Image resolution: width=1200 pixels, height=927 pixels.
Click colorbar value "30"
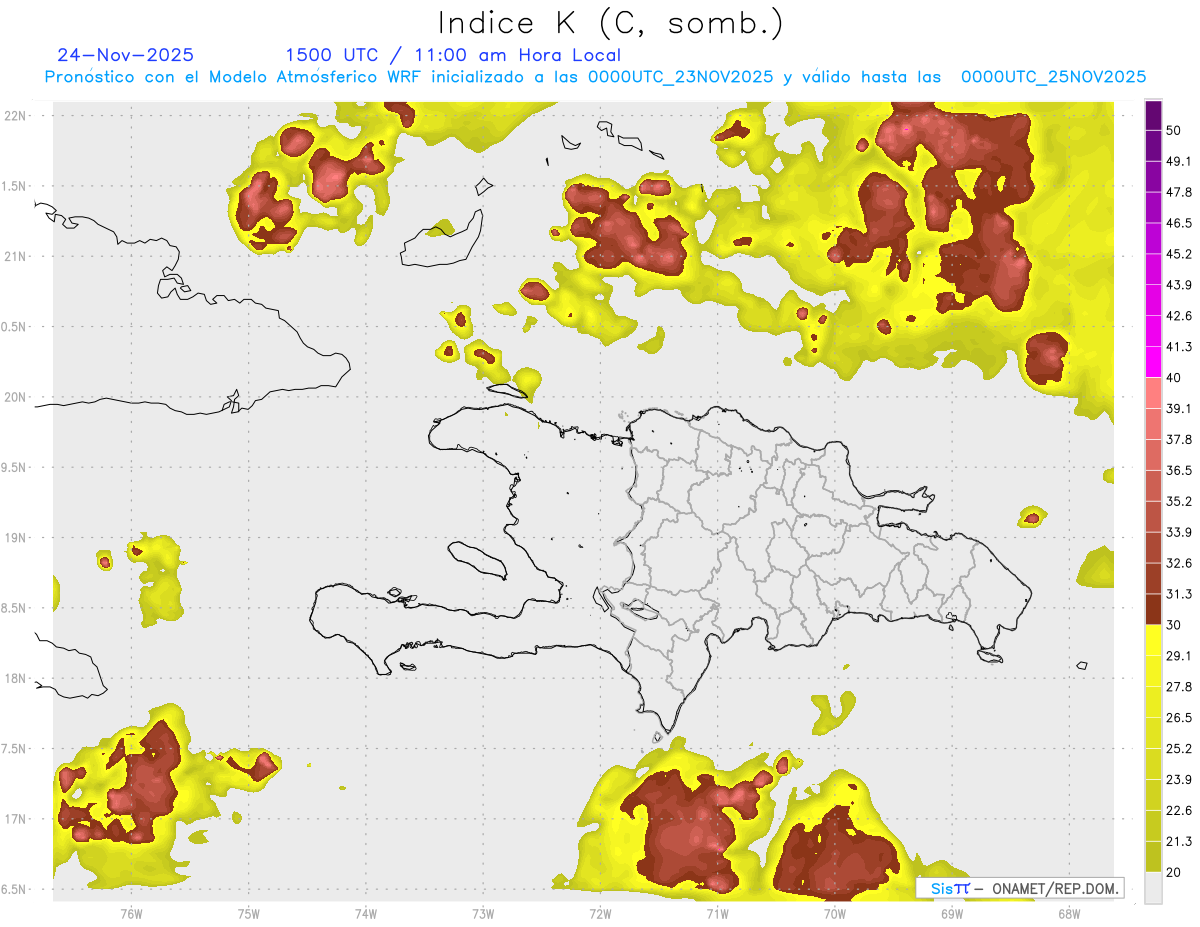1174,625
